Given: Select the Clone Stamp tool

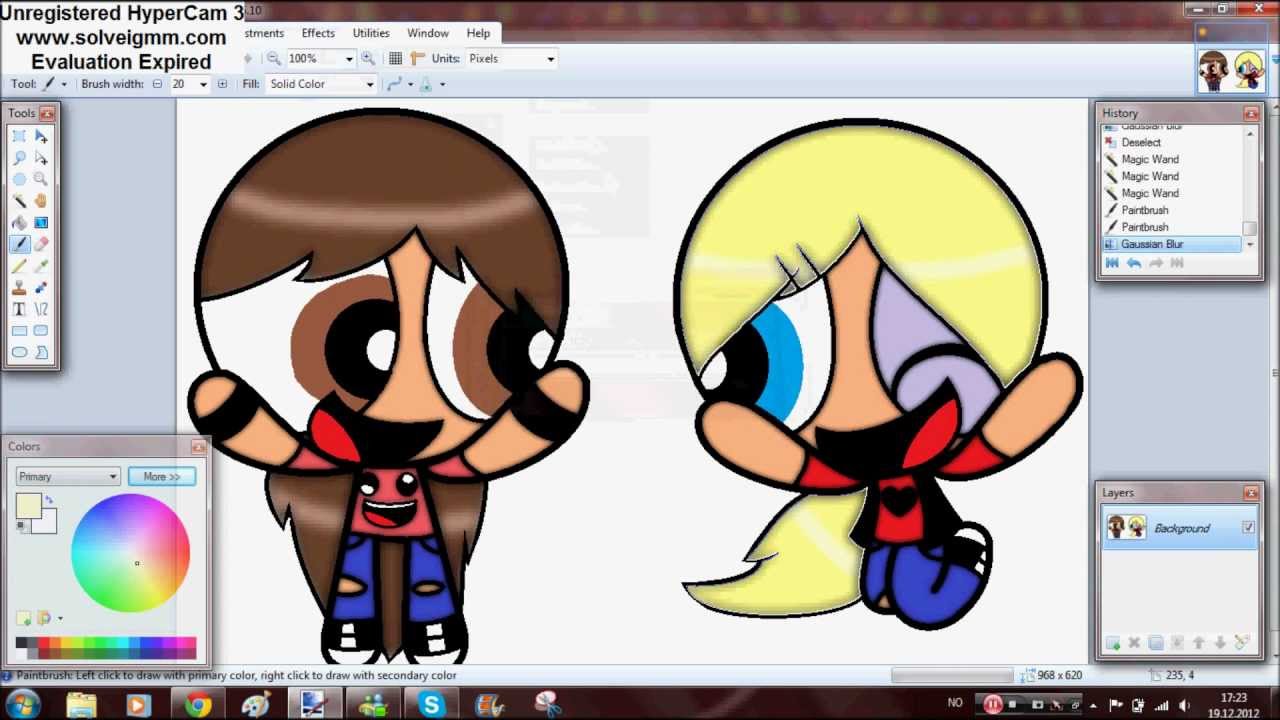Looking at the screenshot, I should coord(19,287).
